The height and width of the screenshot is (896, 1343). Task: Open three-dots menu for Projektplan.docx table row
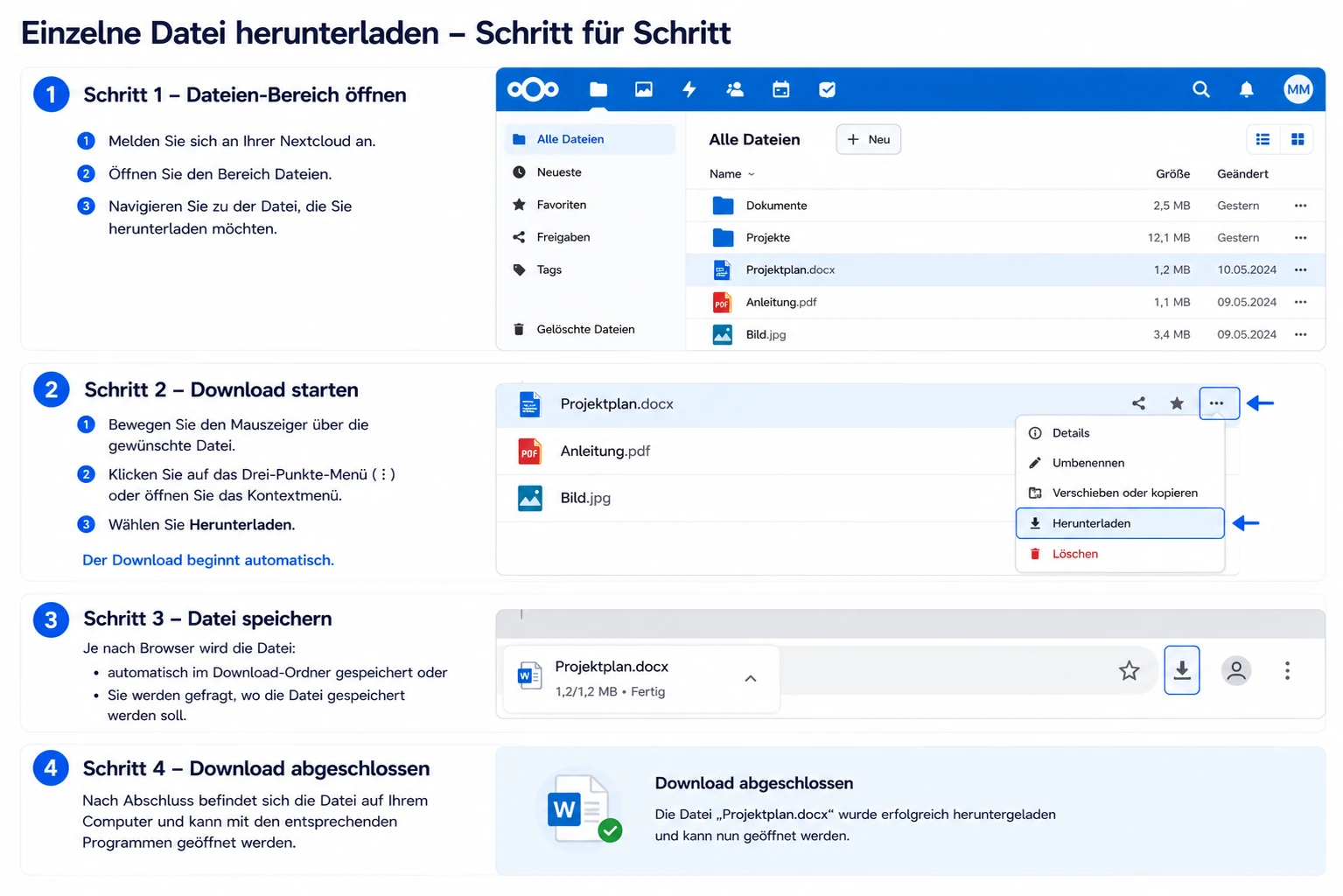point(1301,269)
